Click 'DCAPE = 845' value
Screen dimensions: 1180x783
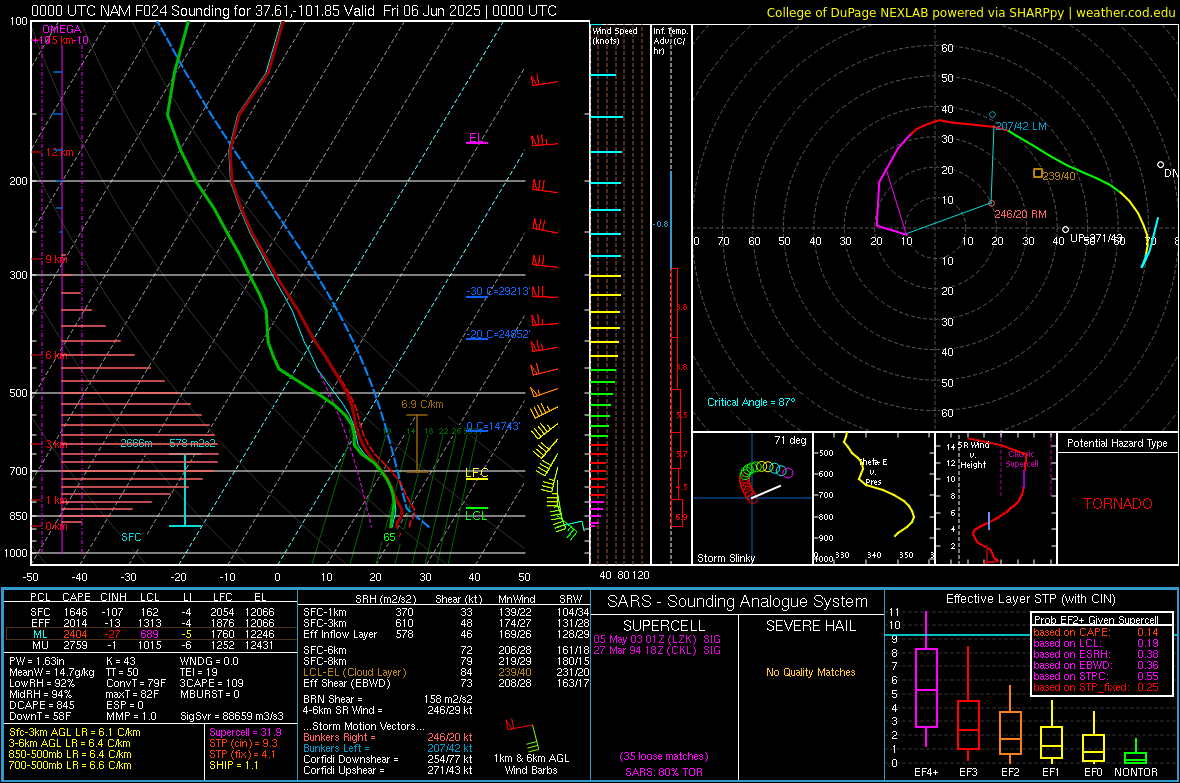pos(42,705)
